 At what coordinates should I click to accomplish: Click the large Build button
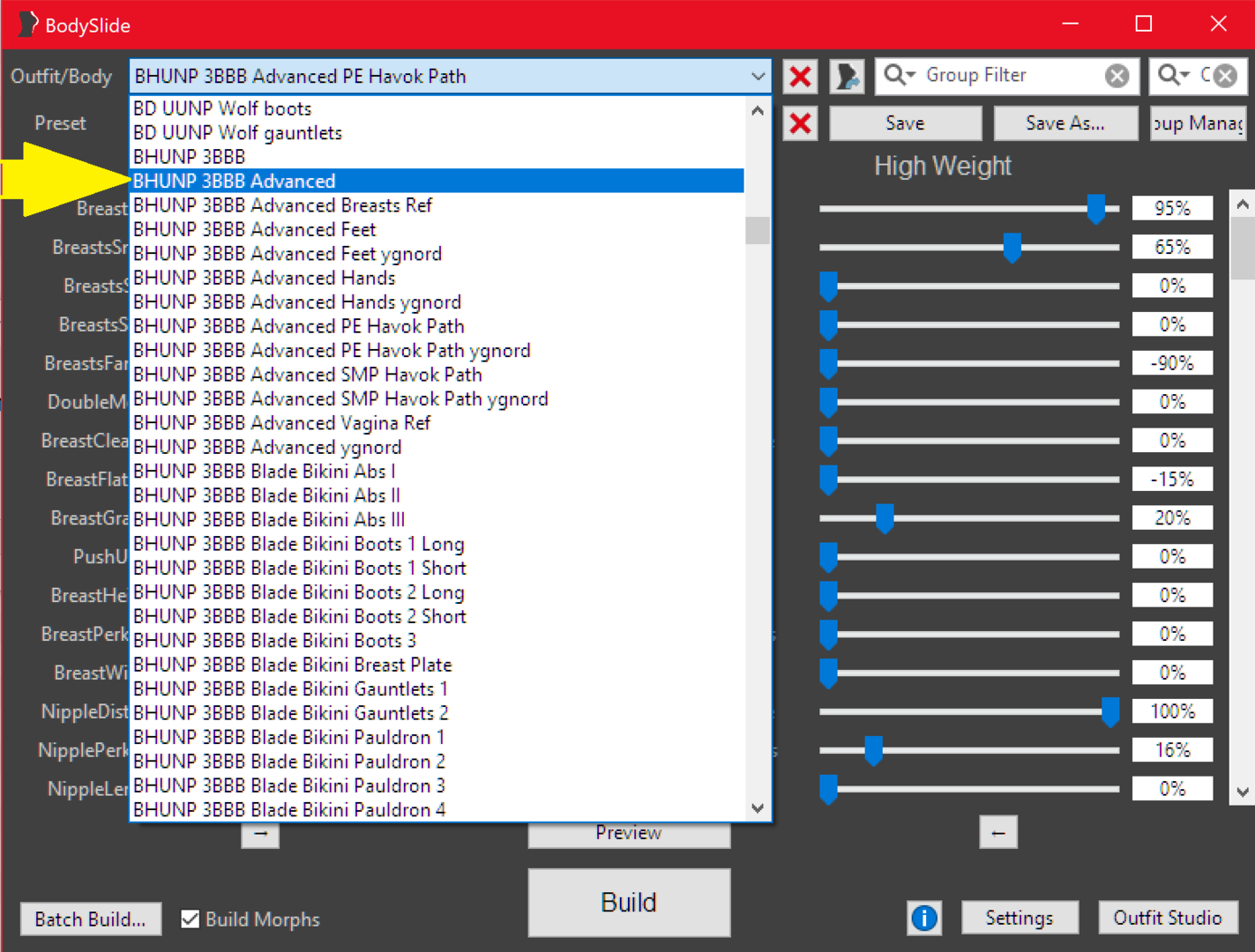629,903
